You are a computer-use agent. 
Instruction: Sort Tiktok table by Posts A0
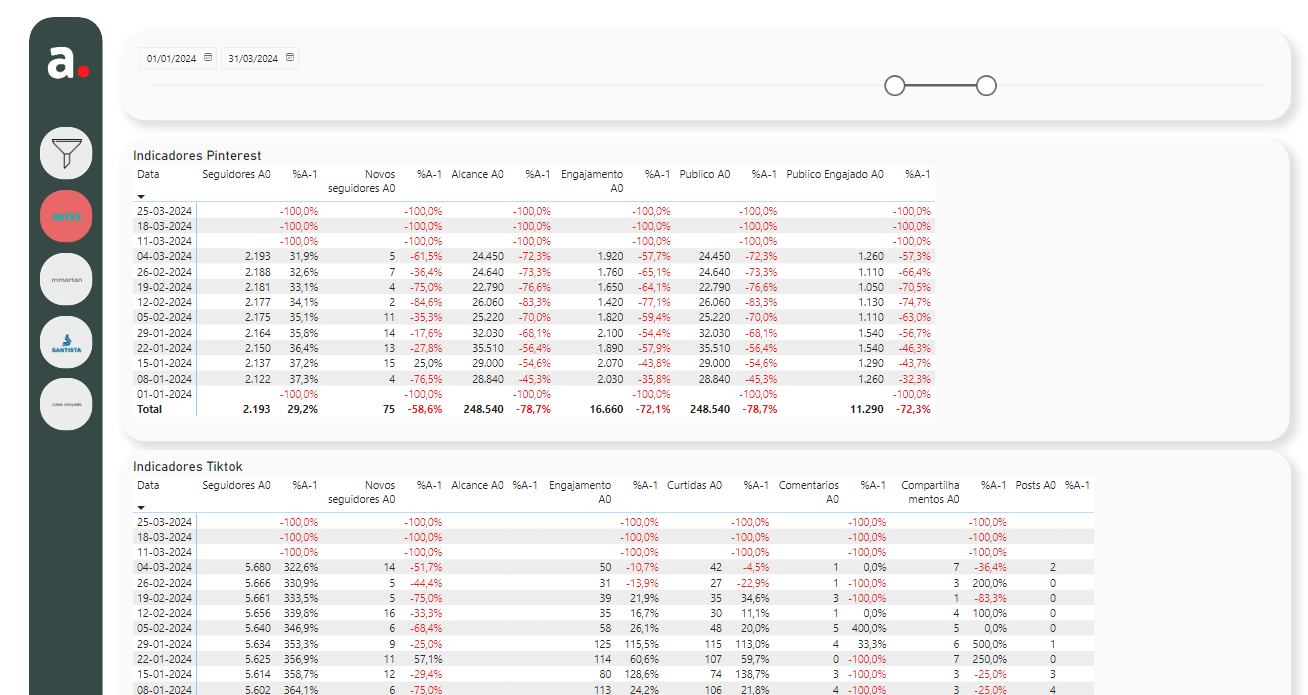point(1035,485)
